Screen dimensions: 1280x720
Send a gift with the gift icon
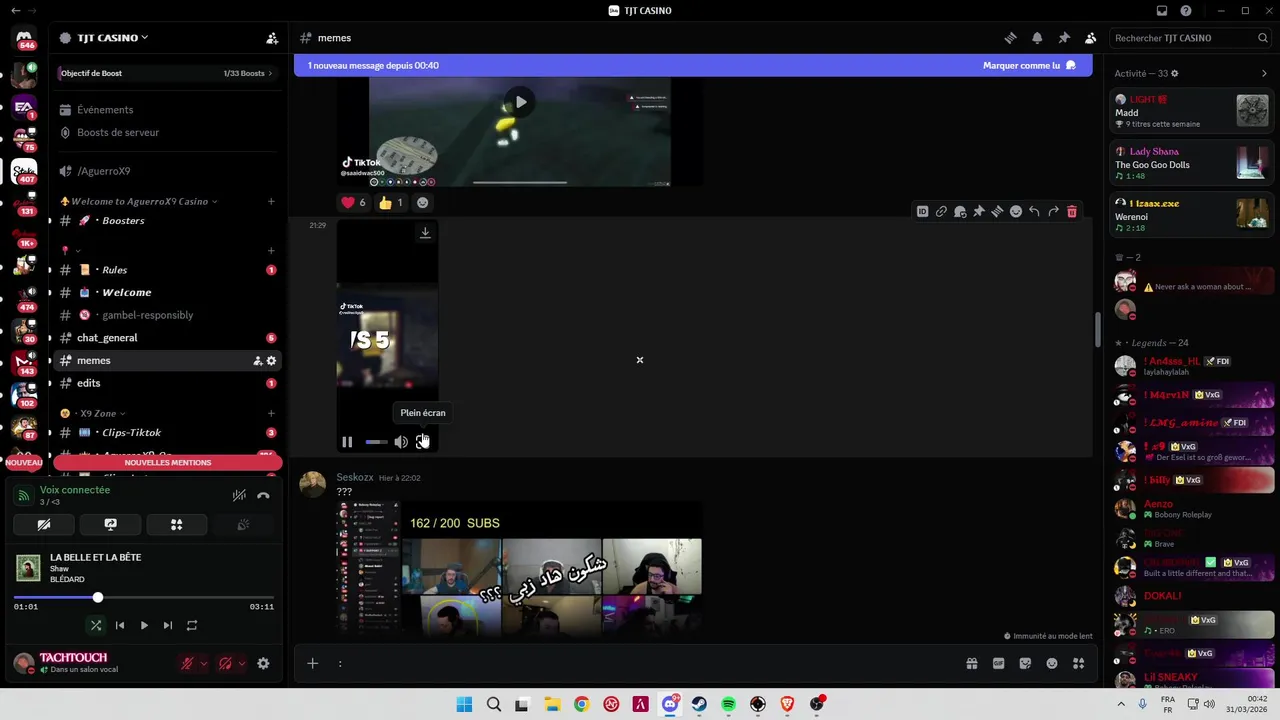[x=971, y=663]
